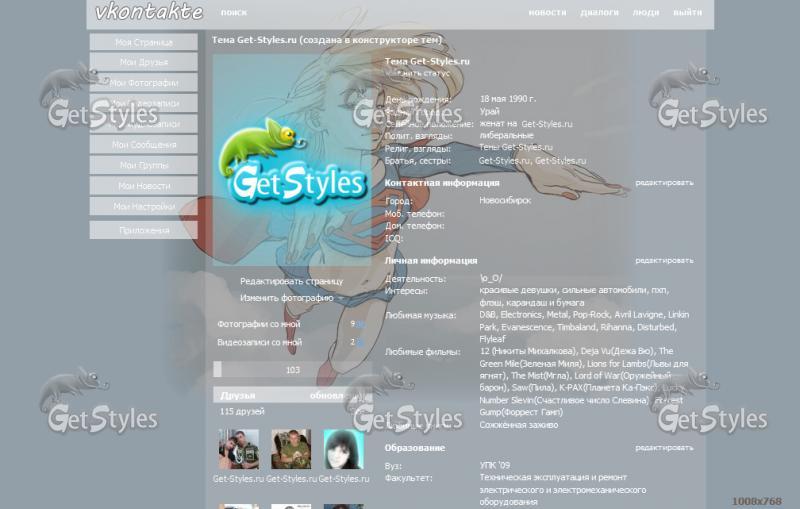
Task: Click birthday 18 мая 1990 г.
Action: 508,99
